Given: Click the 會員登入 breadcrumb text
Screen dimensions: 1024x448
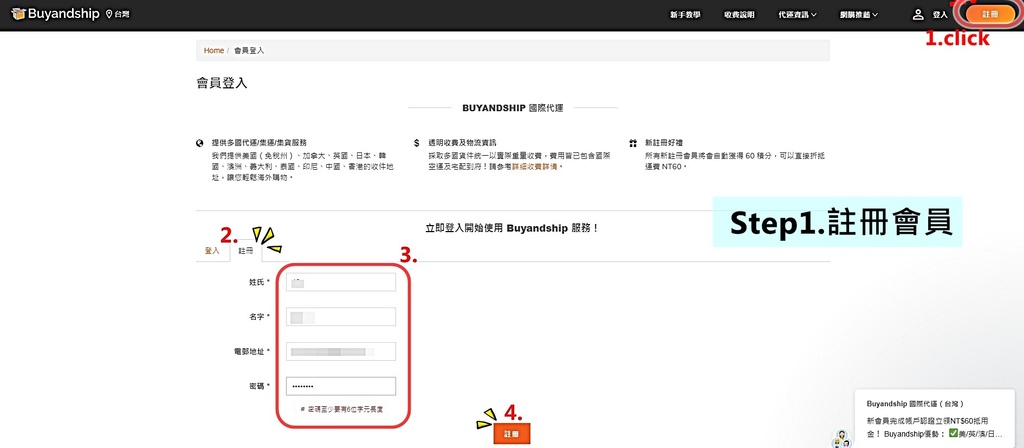Looking at the screenshot, I should (249, 50).
